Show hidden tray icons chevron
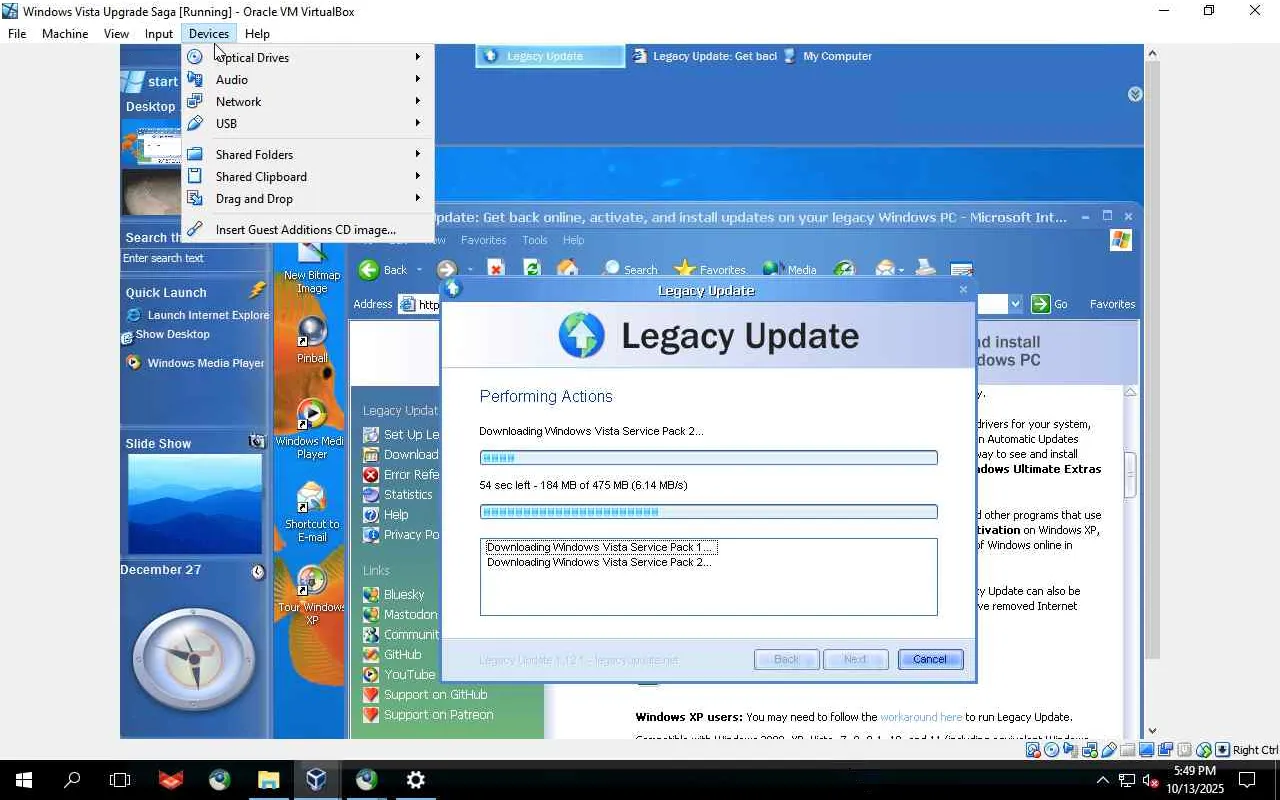1280x800 pixels. [1102, 780]
